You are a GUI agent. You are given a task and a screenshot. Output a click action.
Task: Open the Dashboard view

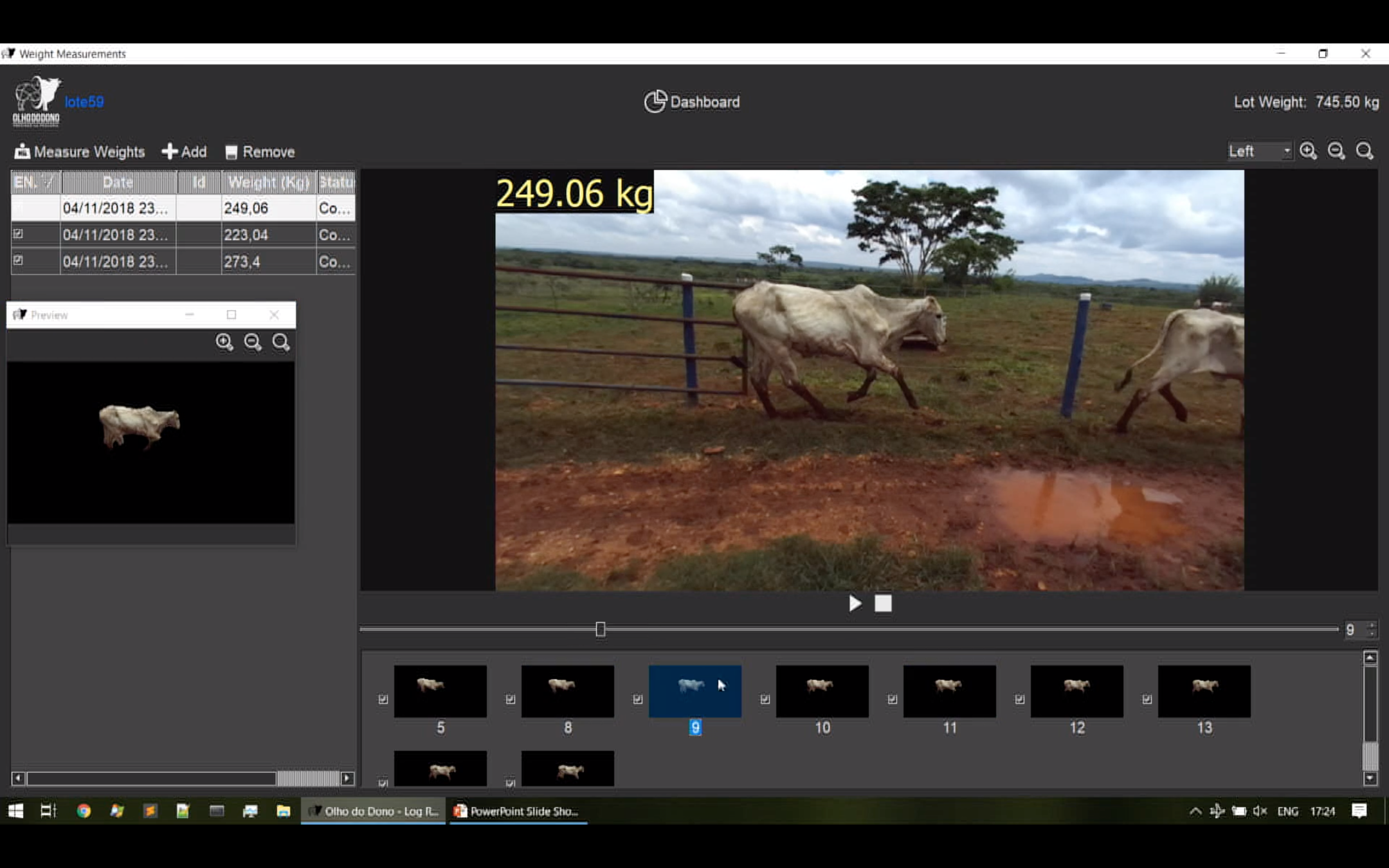693,102
